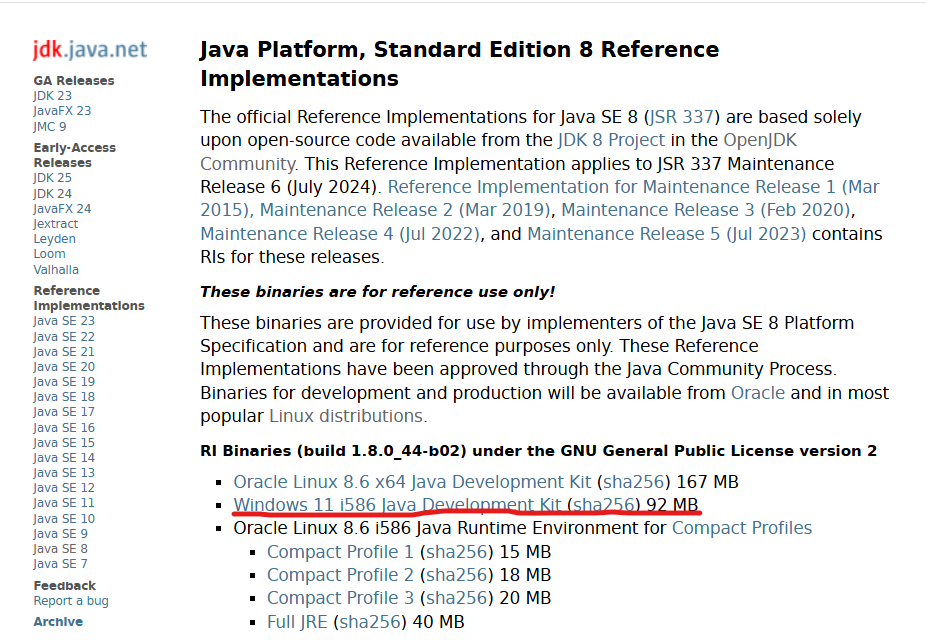Open Maintenance Release 5 (Jul 2023) link
The width and height of the screenshot is (926, 640).
coord(667,234)
